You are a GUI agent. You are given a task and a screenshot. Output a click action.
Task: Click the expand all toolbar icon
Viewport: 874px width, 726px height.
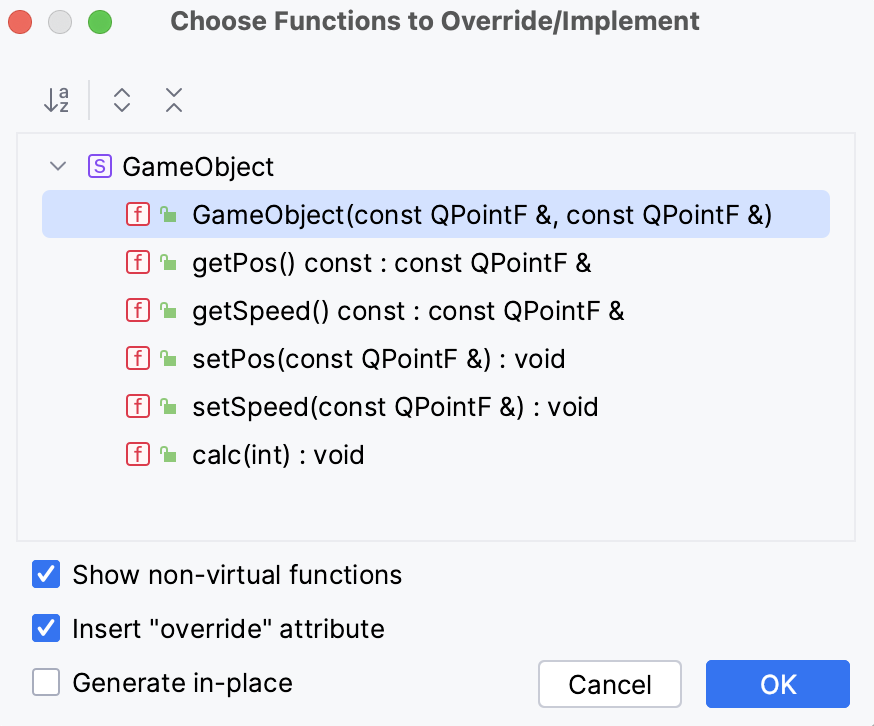(121, 100)
